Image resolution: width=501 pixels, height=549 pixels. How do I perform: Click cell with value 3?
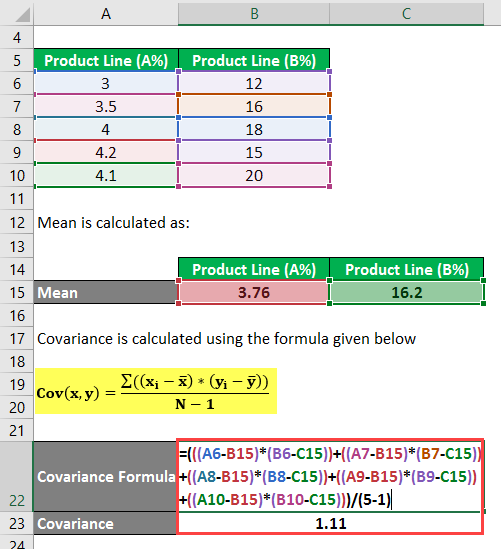coord(106,83)
